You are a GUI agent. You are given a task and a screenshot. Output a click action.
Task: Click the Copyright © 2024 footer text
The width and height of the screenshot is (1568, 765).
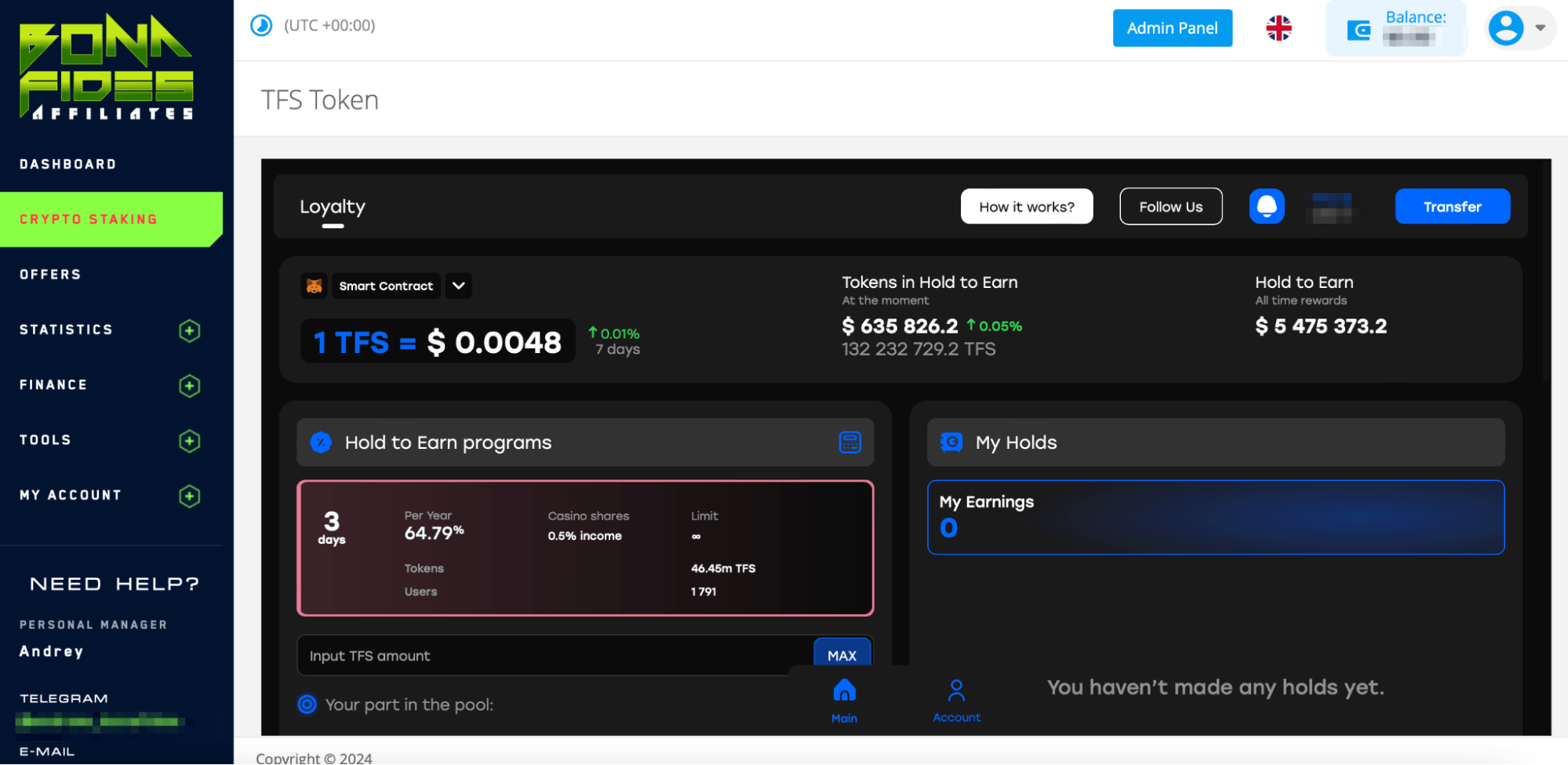click(314, 758)
